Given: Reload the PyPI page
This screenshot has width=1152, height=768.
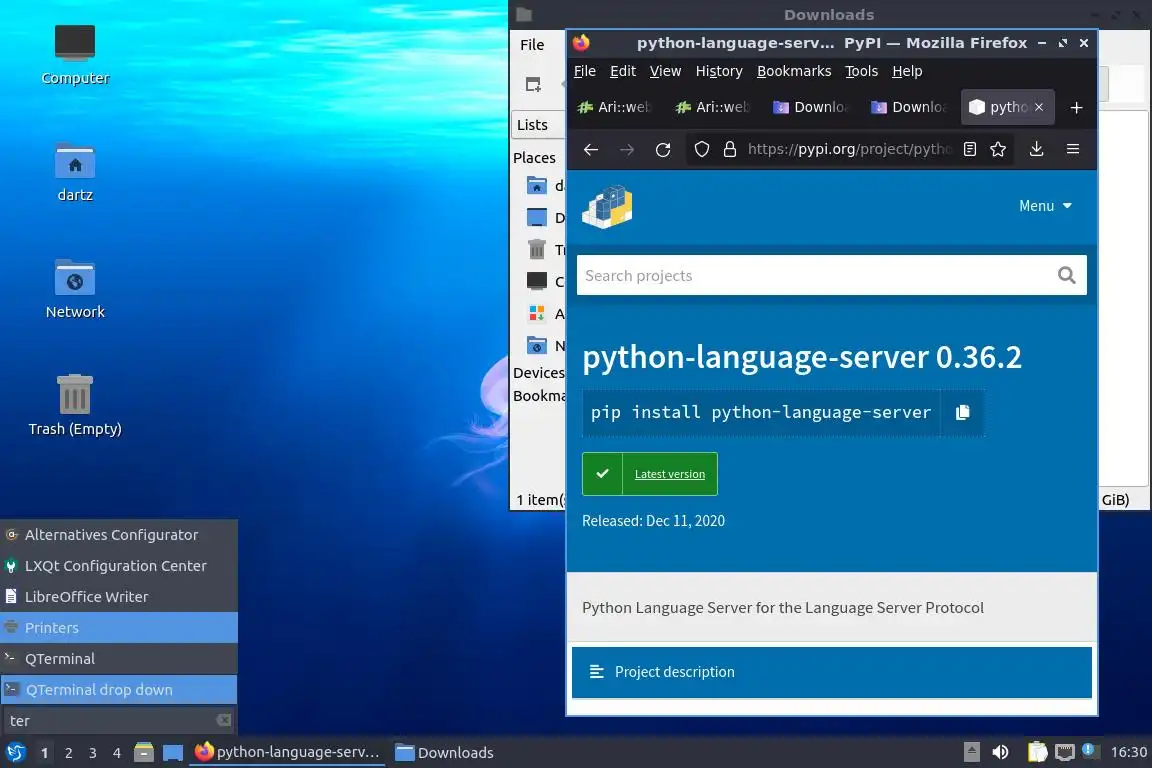Looking at the screenshot, I should coord(663,149).
